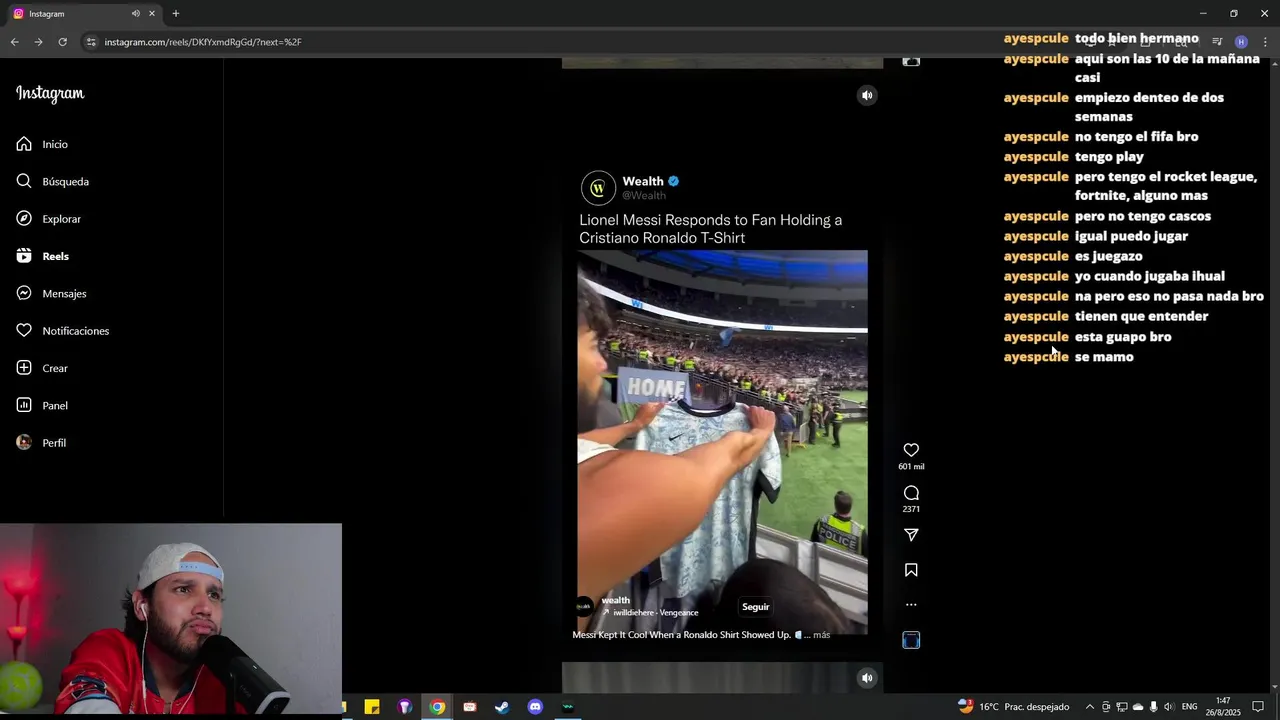Mute tab via tab speaker icon
The height and width of the screenshot is (720, 1280).
pos(135,14)
